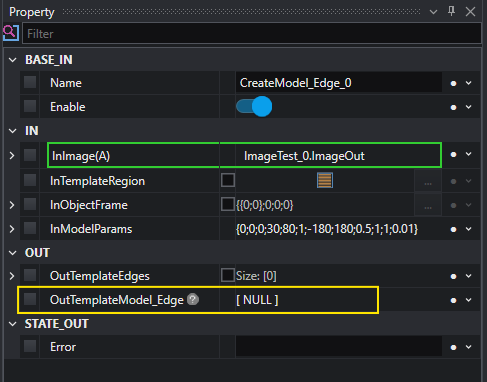
Task: Click the dot marker in Enable row
Action: pos(453,107)
